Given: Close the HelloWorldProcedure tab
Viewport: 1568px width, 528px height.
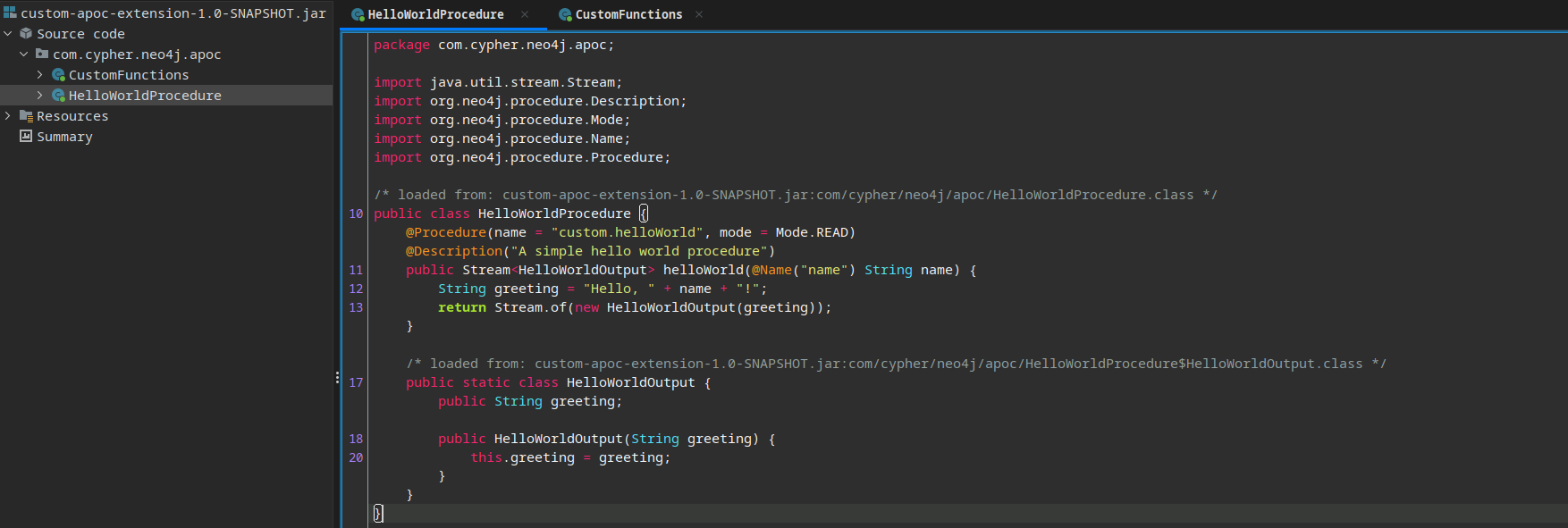Looking at the screenshot, I should 525,14.
